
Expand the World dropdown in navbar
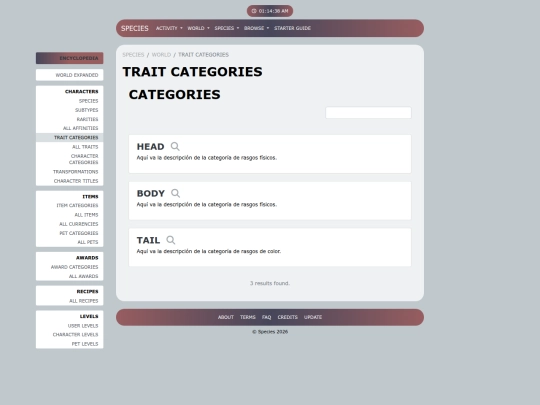pyautogui.click(x=198, y=28)
